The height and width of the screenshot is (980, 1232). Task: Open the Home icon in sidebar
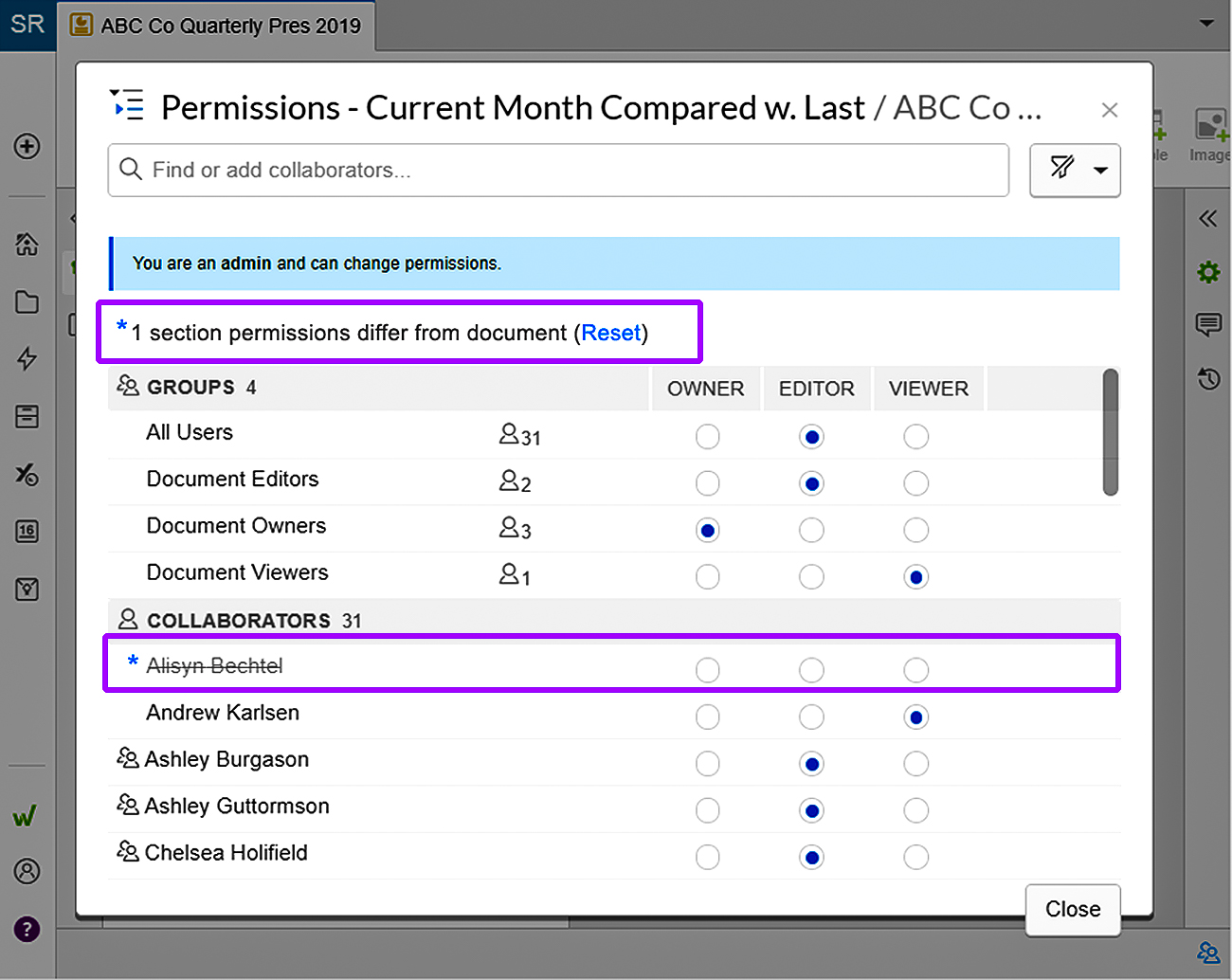pyautogui.click(x=27, y=245)
